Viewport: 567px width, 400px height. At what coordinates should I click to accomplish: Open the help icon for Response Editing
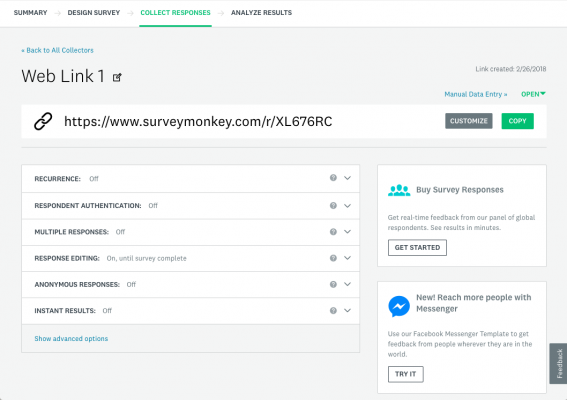tap(333, 258)
